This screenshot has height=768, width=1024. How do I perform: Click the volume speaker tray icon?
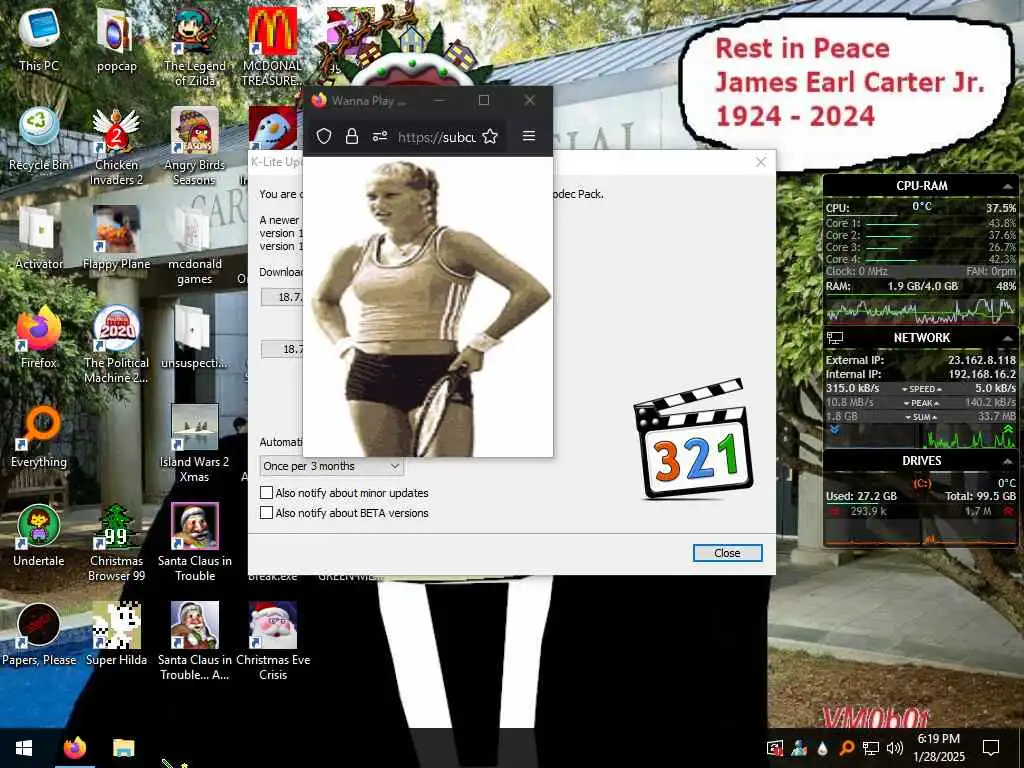click(895, 748)
